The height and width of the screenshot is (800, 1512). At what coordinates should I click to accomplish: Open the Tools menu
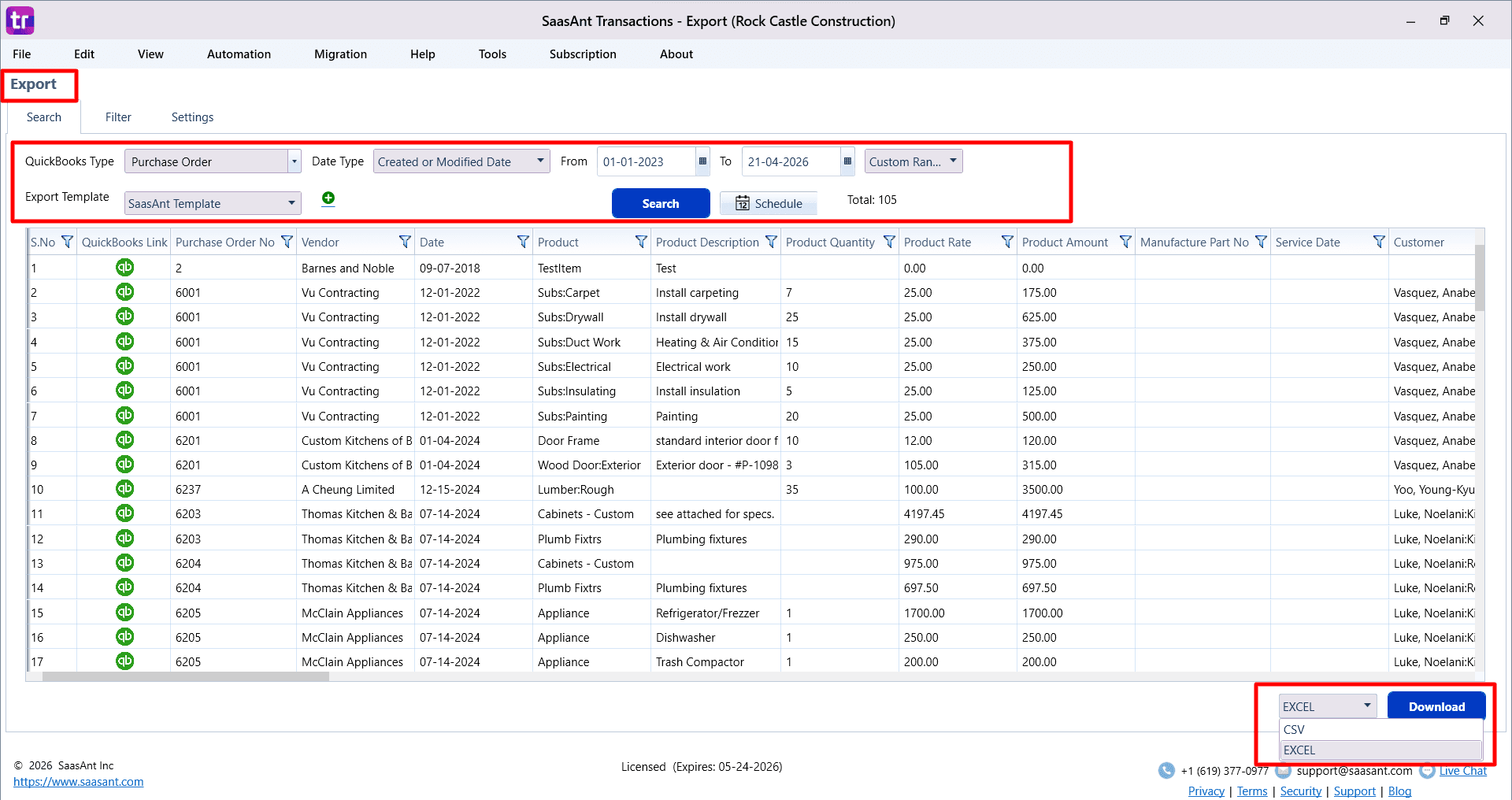[x=492, y=54]
